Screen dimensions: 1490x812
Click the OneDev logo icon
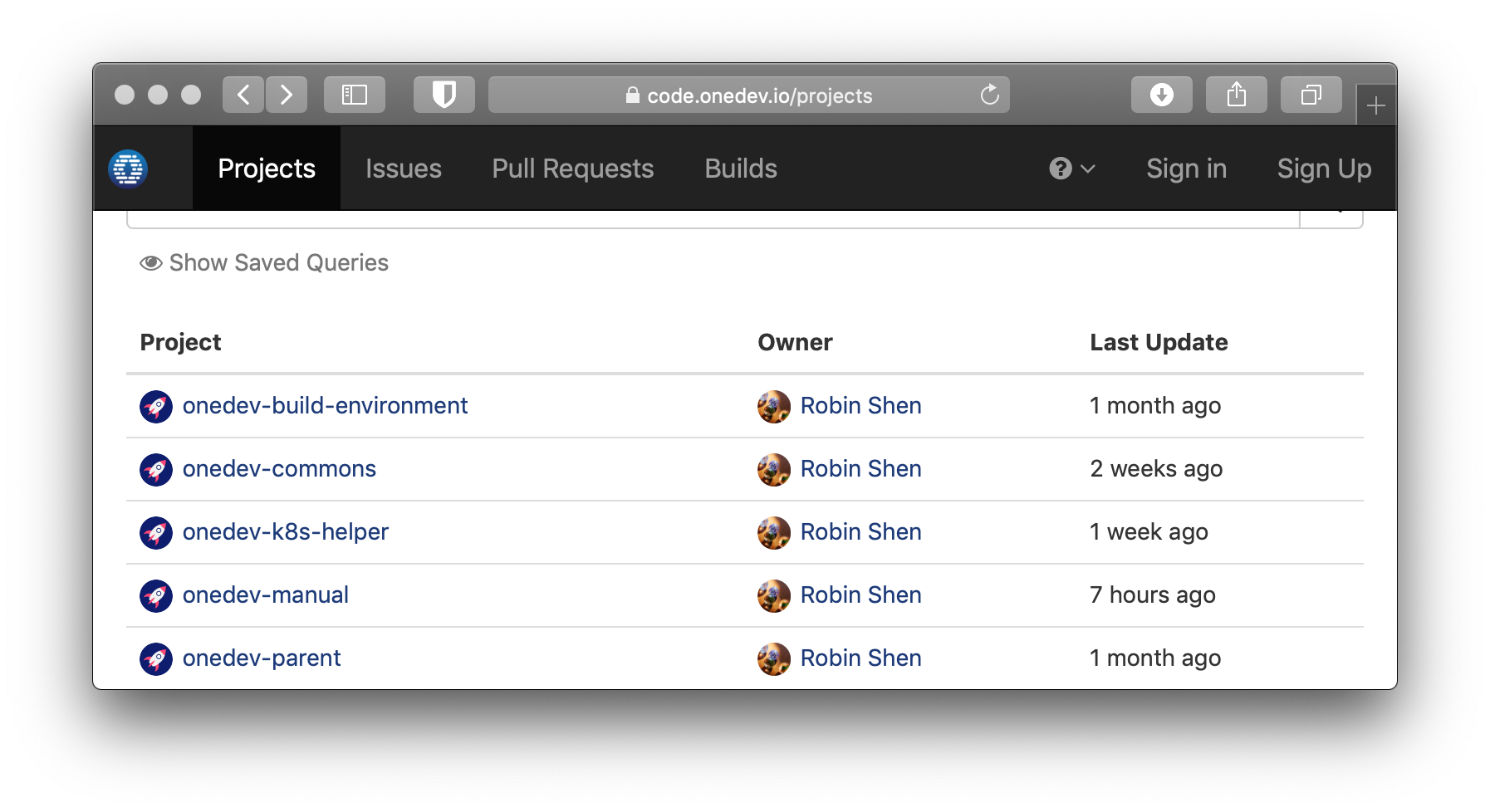coord(128,169)
